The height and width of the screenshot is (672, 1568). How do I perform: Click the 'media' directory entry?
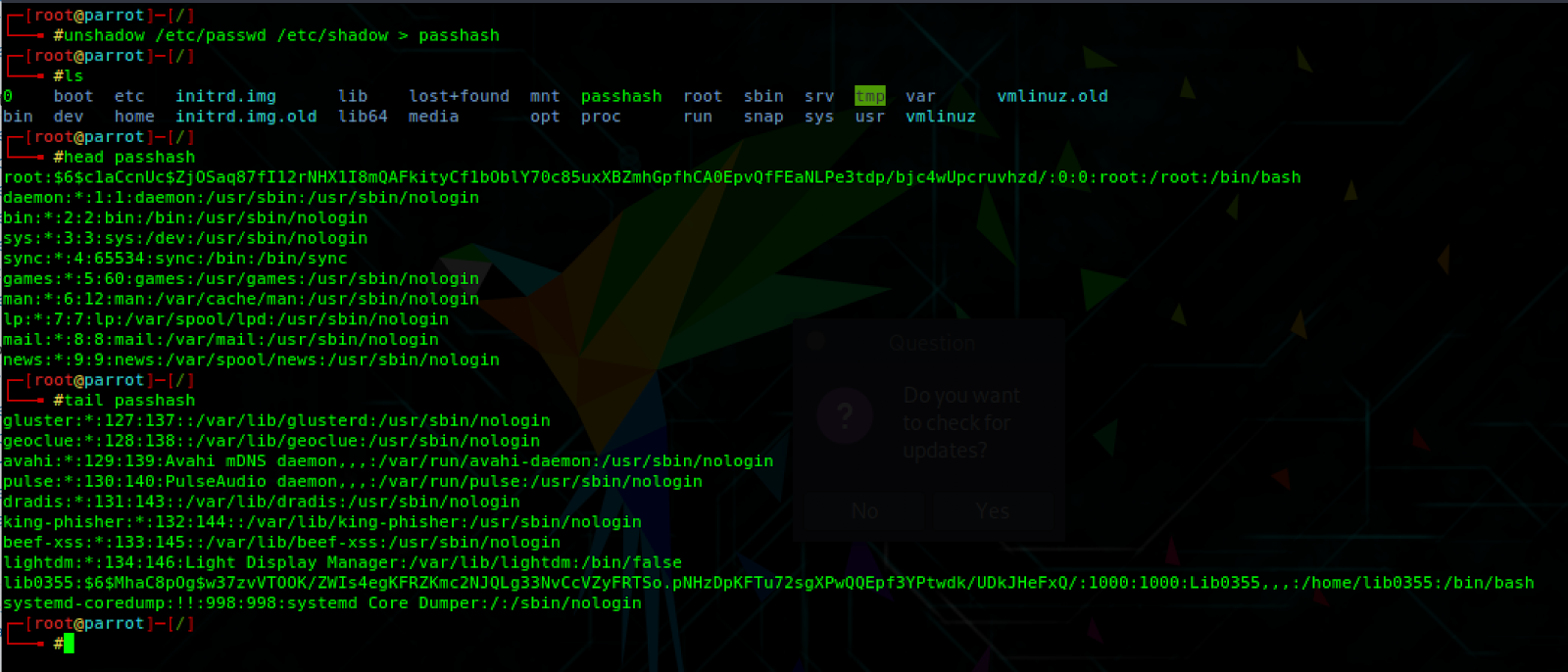pyautogui.click(x=433, y=117)
